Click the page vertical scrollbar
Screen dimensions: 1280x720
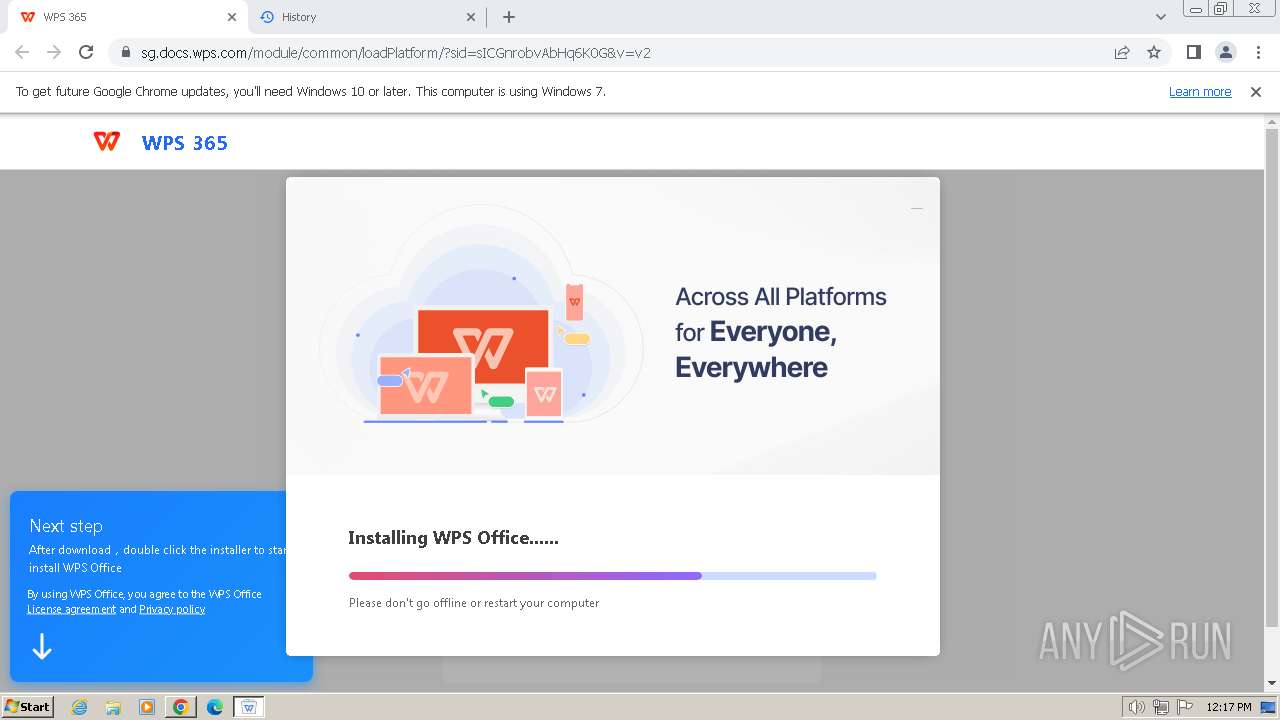(x=1272, y=380)
